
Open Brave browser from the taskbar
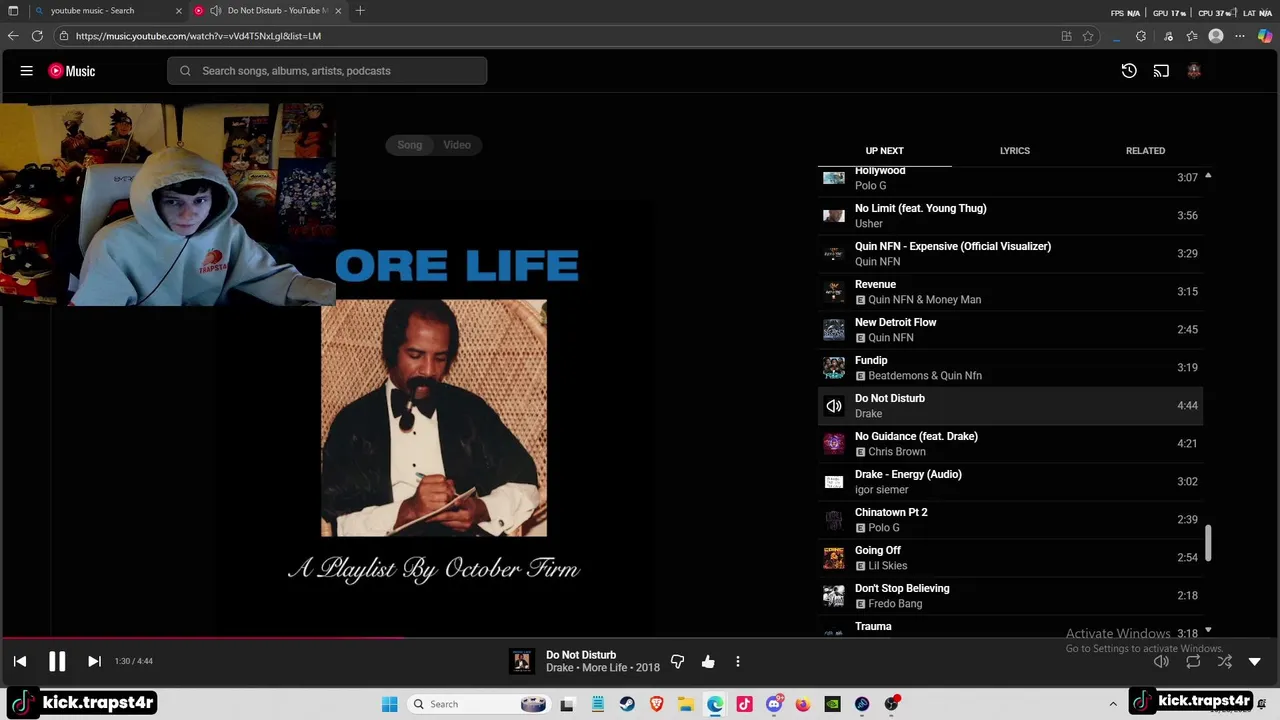pyautogui.click(x=656, y=704)
